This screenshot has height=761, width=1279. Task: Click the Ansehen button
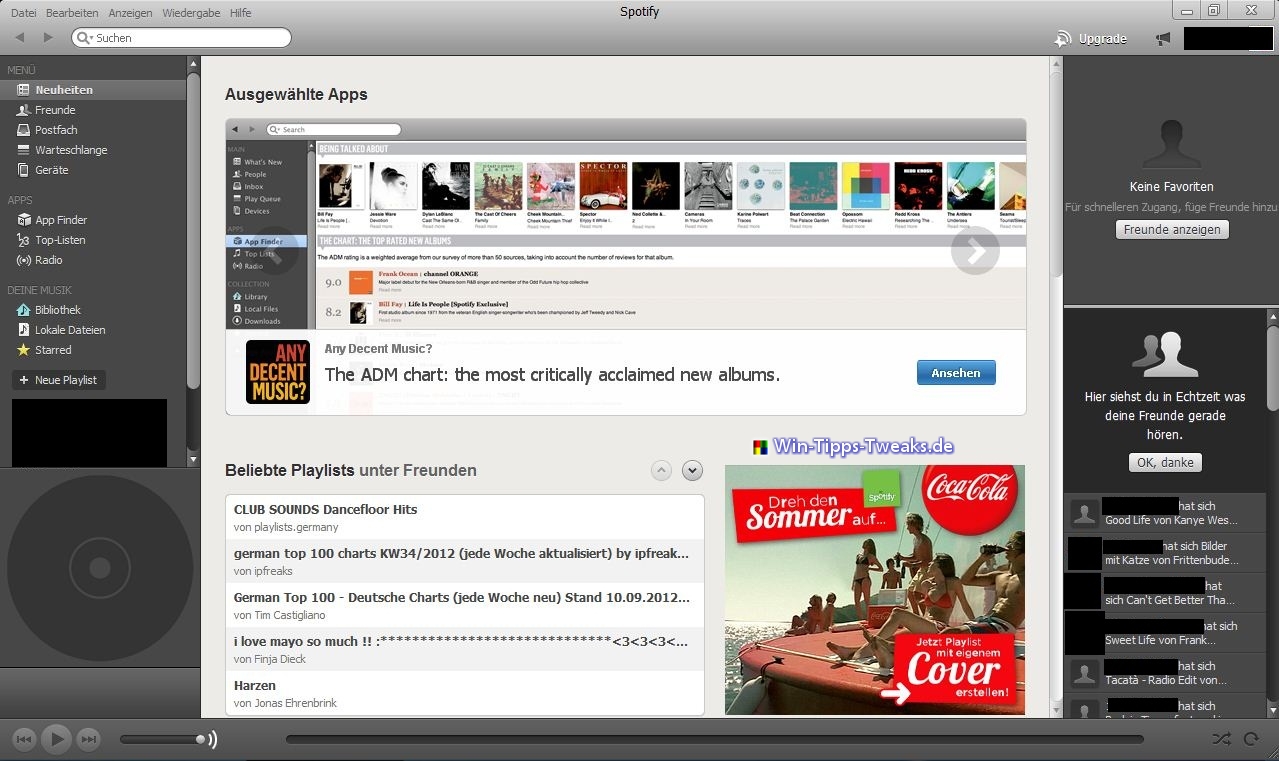pos(956,373)
